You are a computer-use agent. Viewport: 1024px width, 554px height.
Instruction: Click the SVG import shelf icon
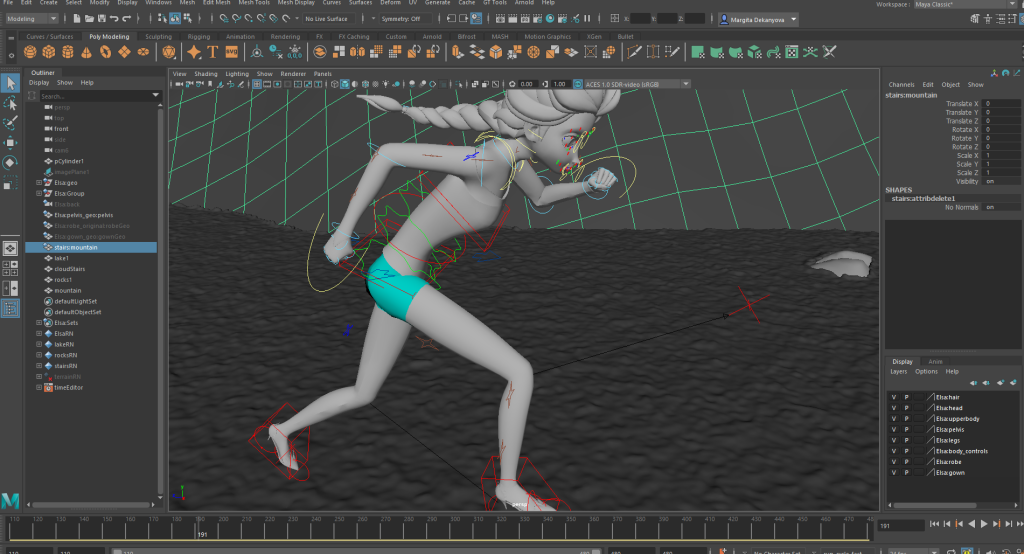coord(232,52)
